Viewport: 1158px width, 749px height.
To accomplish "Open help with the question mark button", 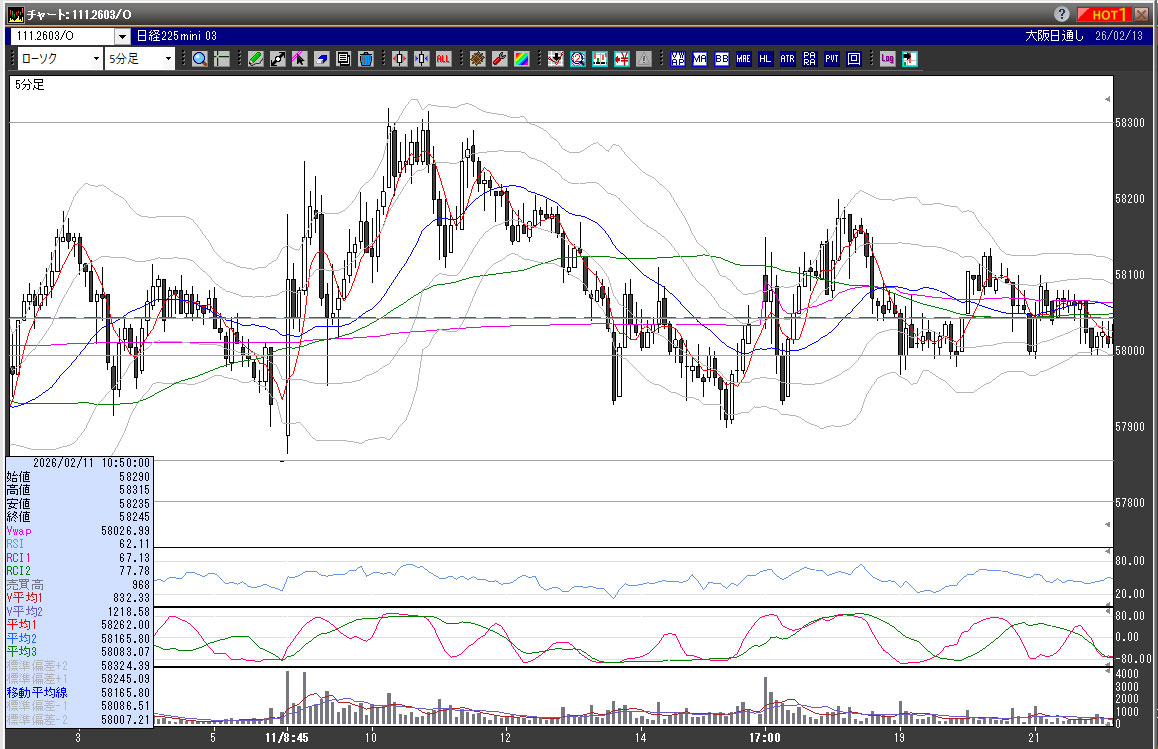I will pos(1062,14).
